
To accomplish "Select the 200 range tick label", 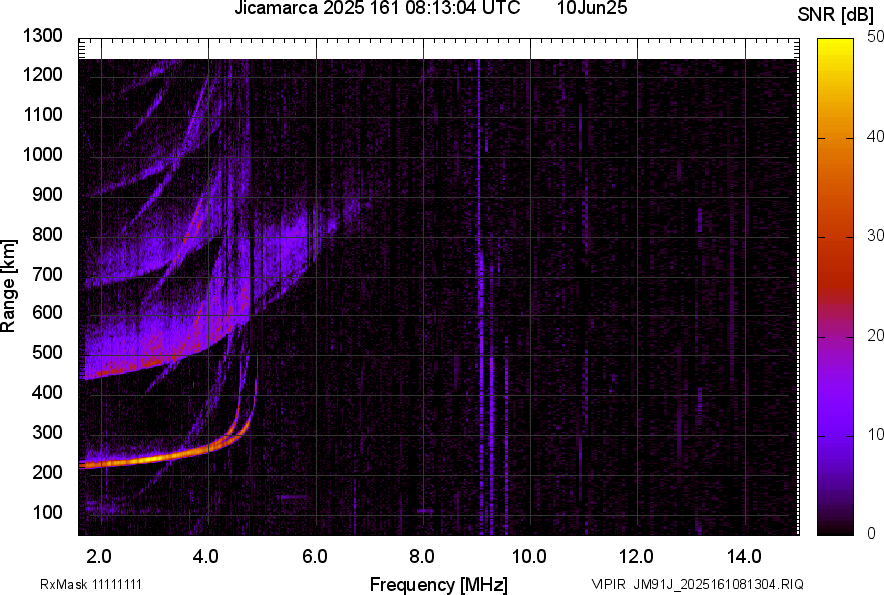I will (47, 472).
